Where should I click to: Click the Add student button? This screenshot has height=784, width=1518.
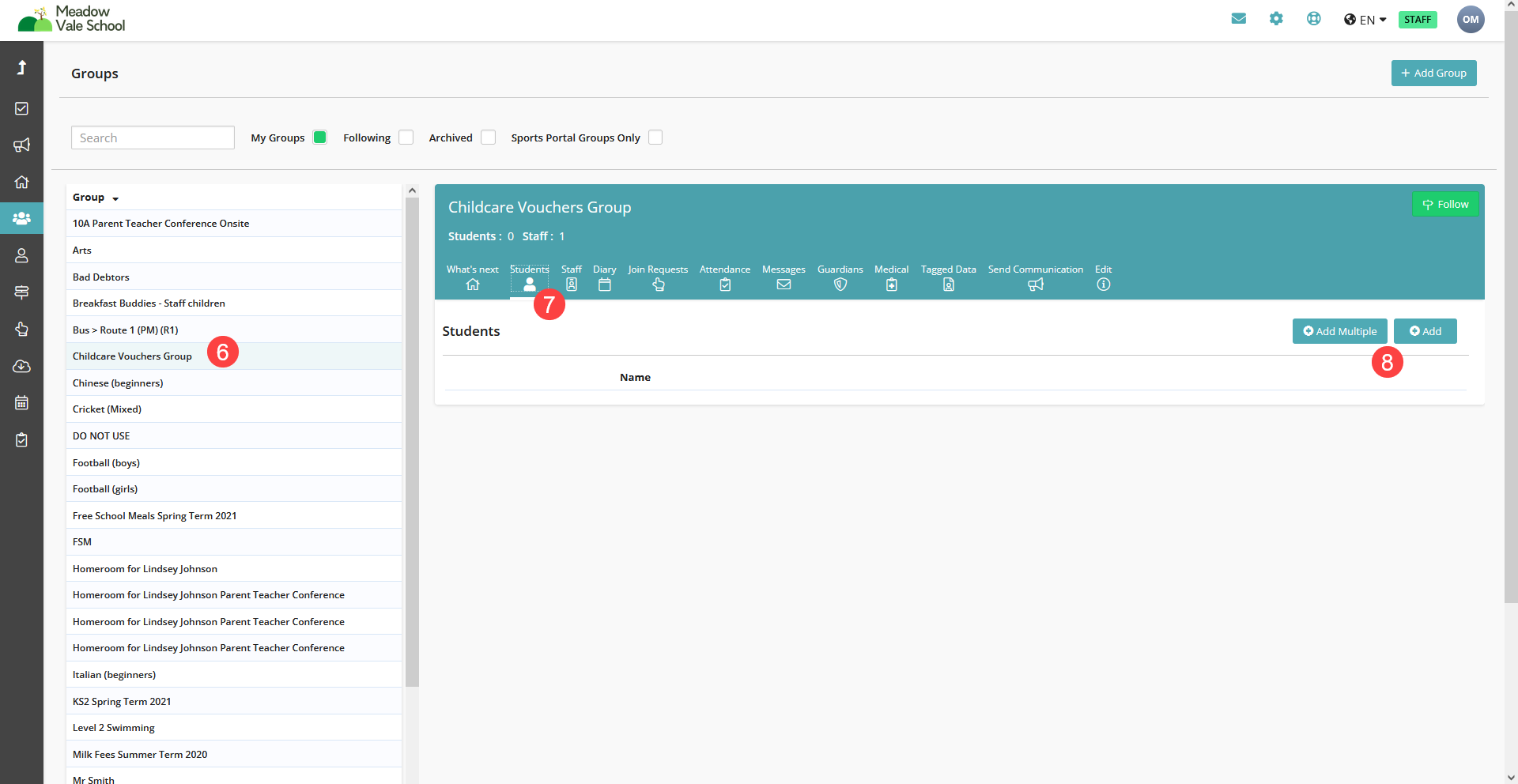[x=1425, y=331]
